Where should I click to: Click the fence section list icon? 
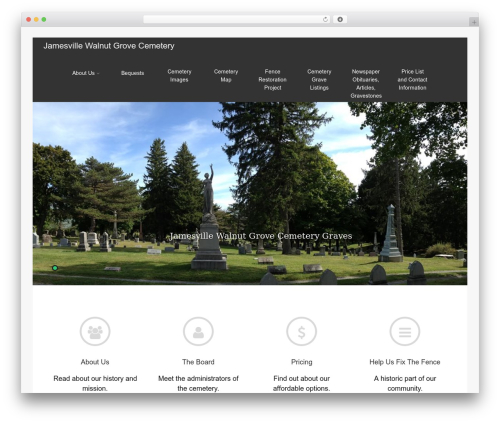pos(405,331)
